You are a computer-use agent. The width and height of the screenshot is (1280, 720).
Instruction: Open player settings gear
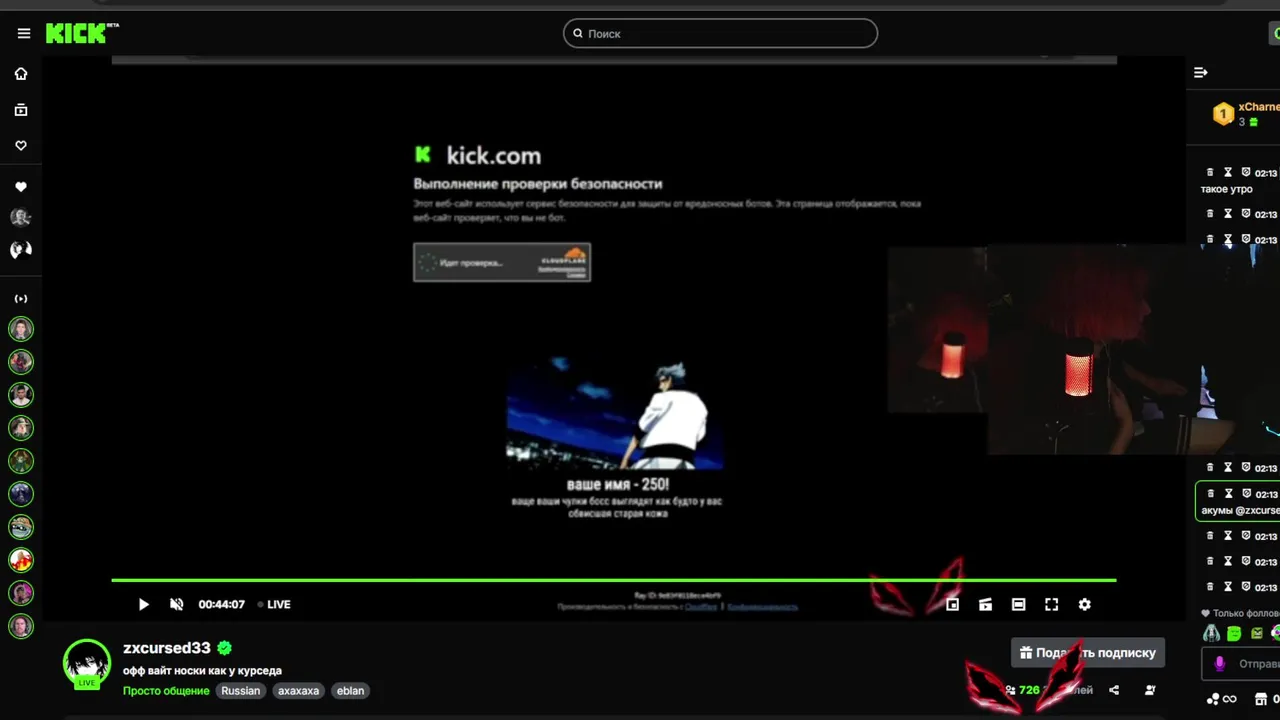(1084, 604)
